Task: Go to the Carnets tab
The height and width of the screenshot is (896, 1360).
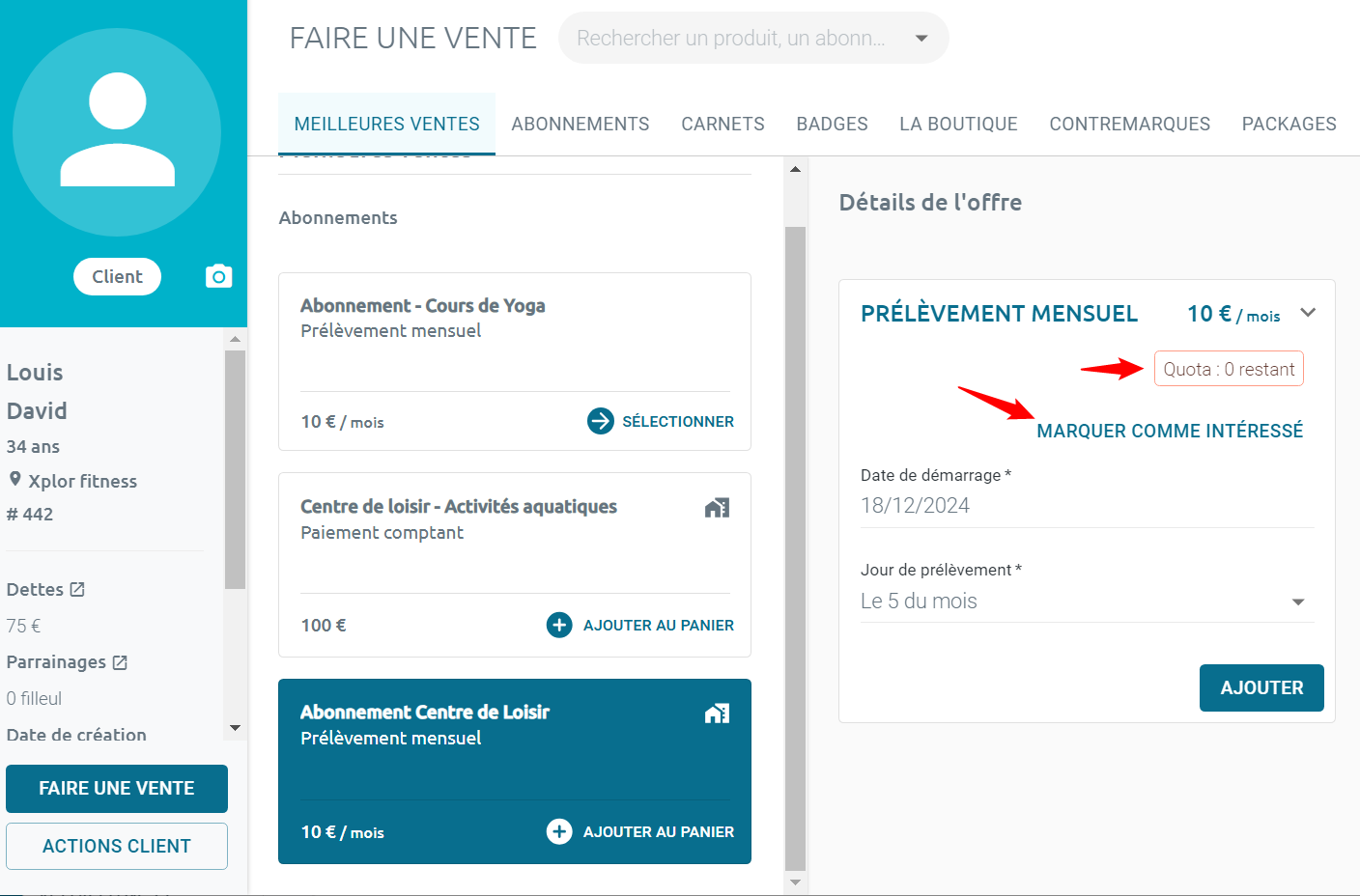Action: coord(722,124)
